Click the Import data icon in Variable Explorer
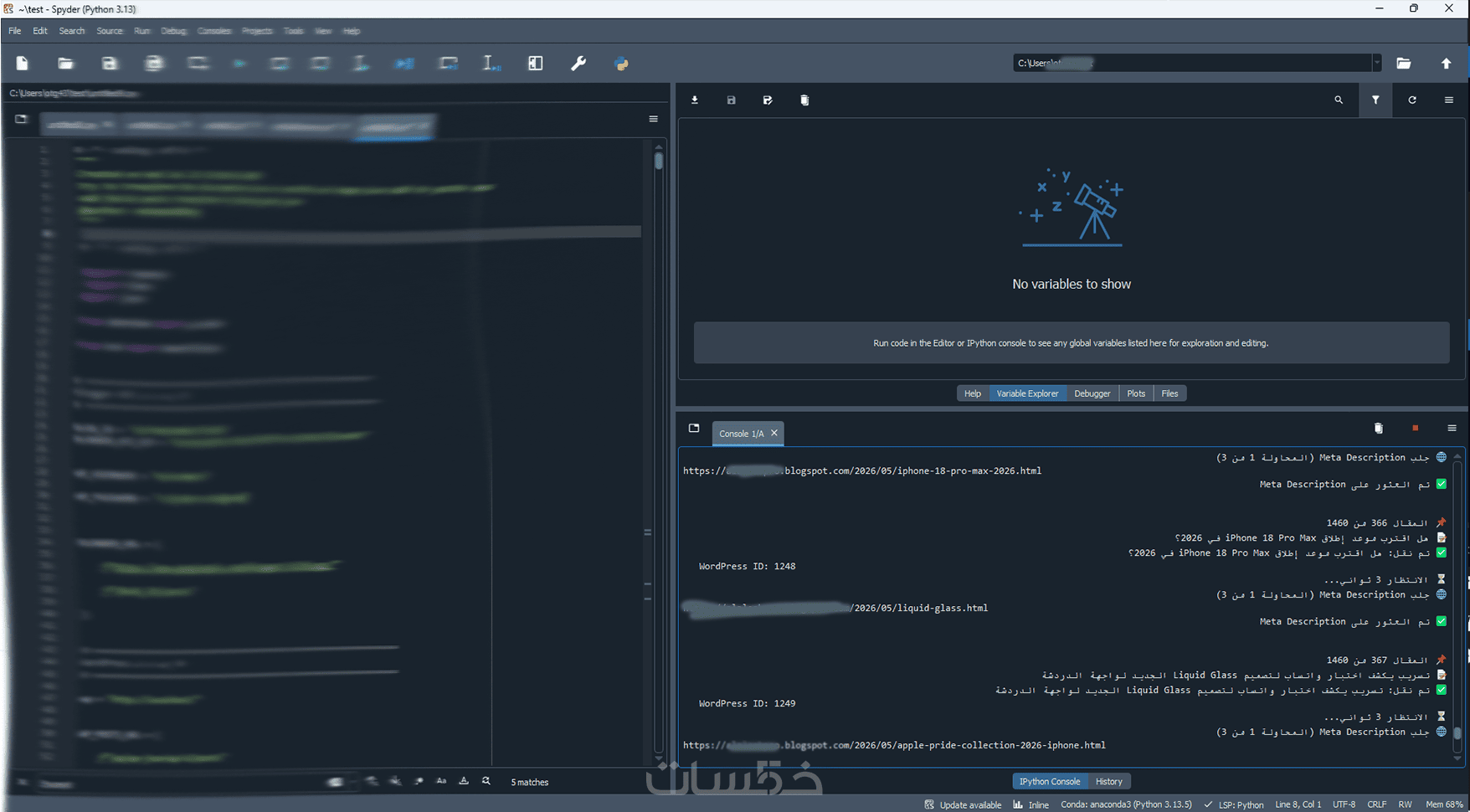The image size is (1470, 812). (x=694, y=100)
